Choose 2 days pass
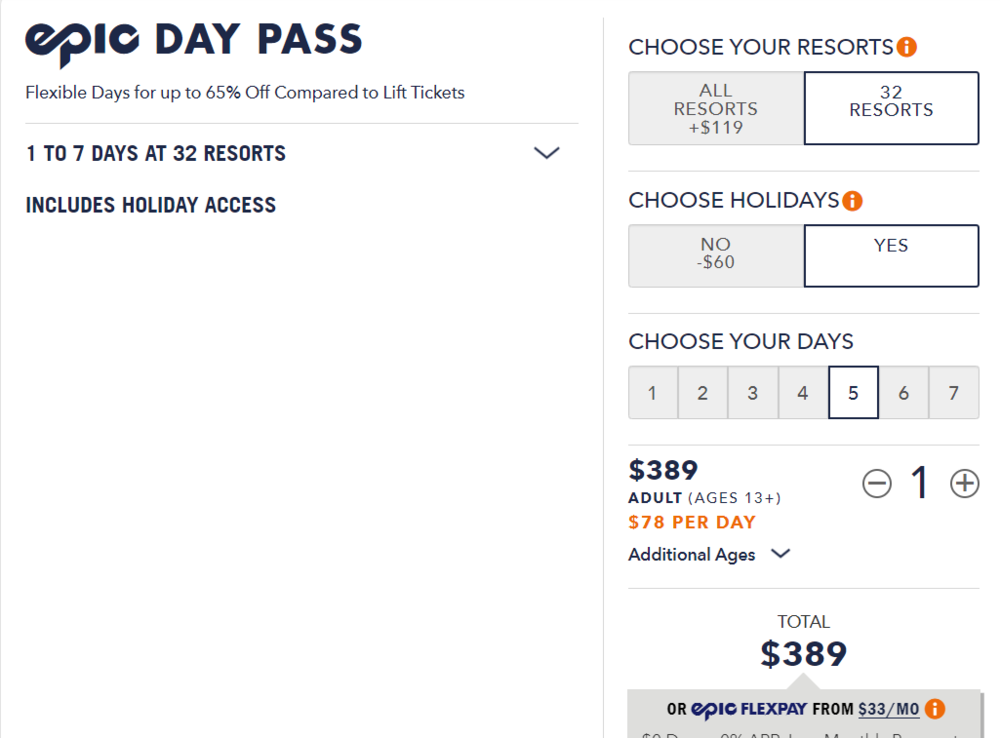Viewport: 1000px width, 738px height. (703, 393)
